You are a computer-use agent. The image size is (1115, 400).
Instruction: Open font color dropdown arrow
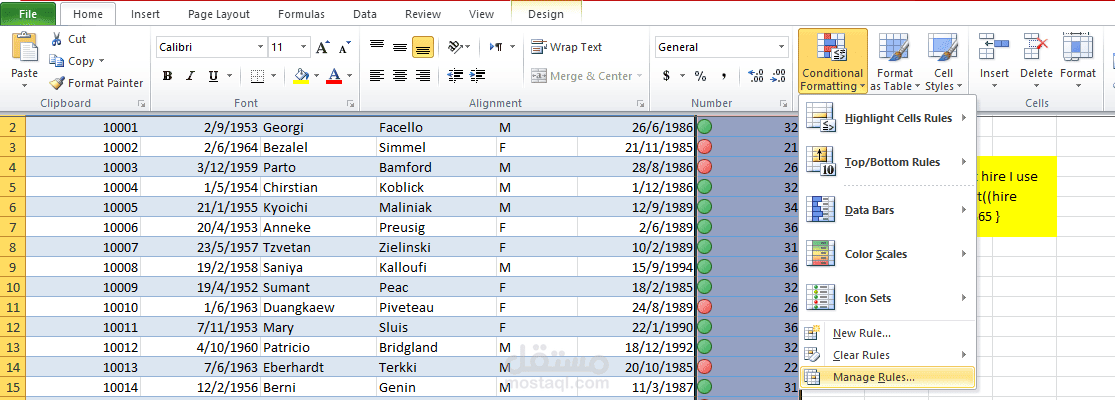[x=348, y=76]
